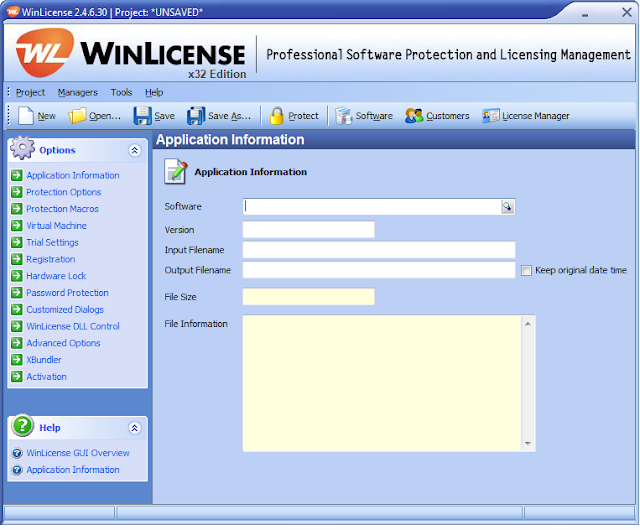This screenshot has height=530, width=640.
Task: Open the Project menu
Action: (30, 93)
